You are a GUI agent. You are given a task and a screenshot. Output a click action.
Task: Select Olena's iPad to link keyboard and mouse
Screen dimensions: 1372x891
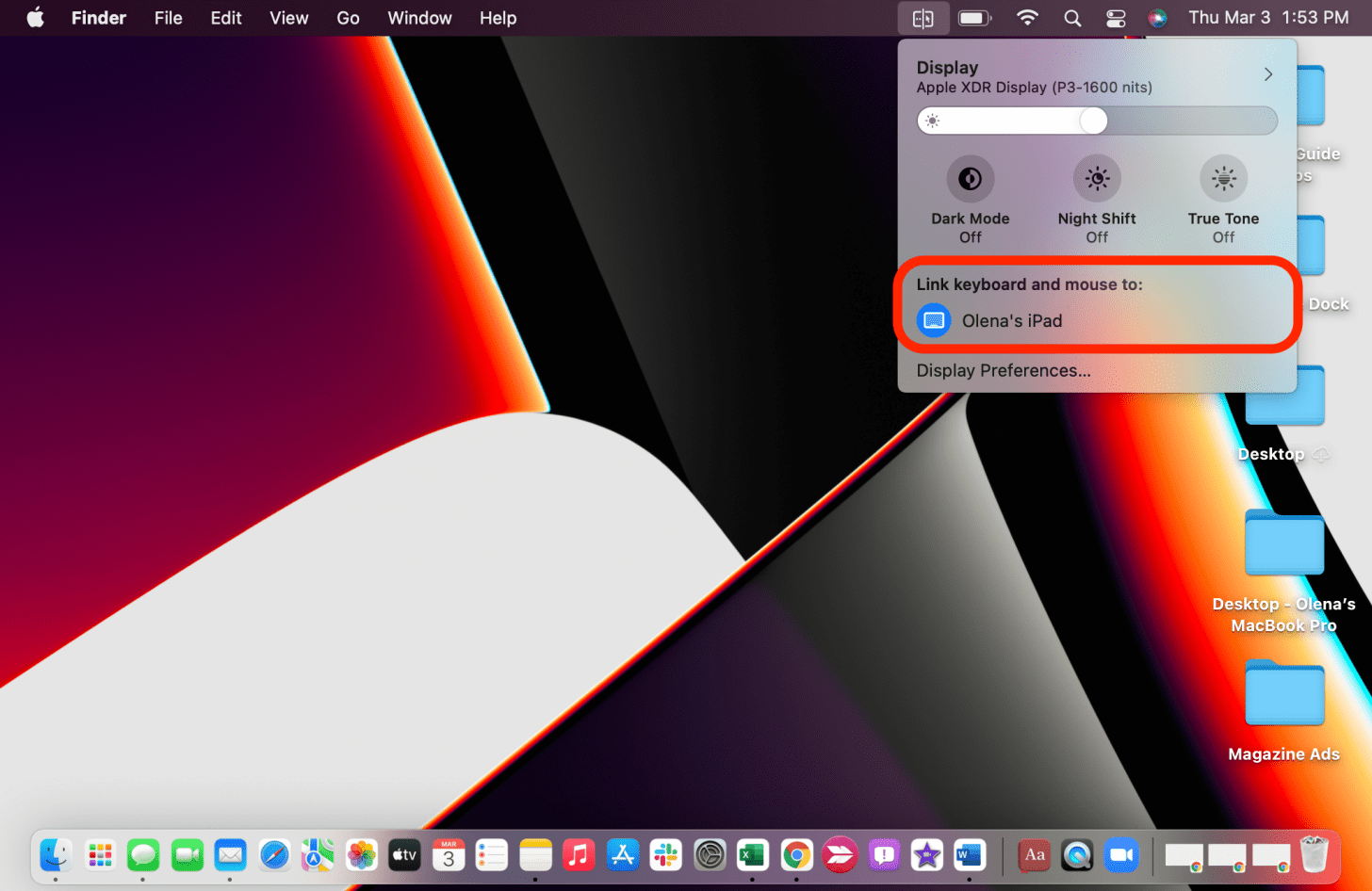(x=1012, y=320)
